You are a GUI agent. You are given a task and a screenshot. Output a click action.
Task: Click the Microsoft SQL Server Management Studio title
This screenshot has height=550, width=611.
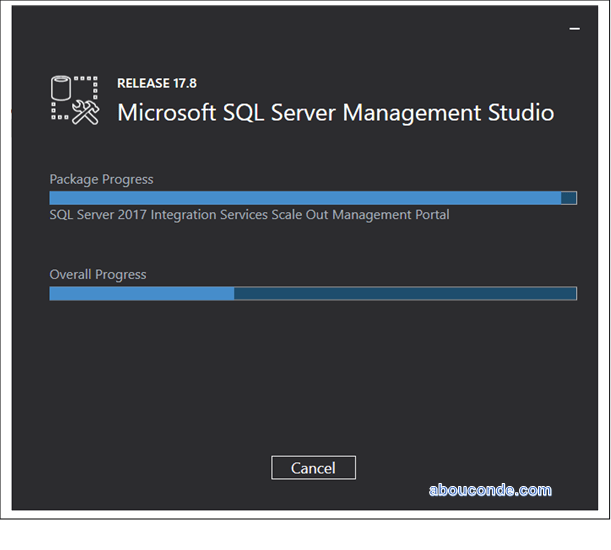(335, 112)
